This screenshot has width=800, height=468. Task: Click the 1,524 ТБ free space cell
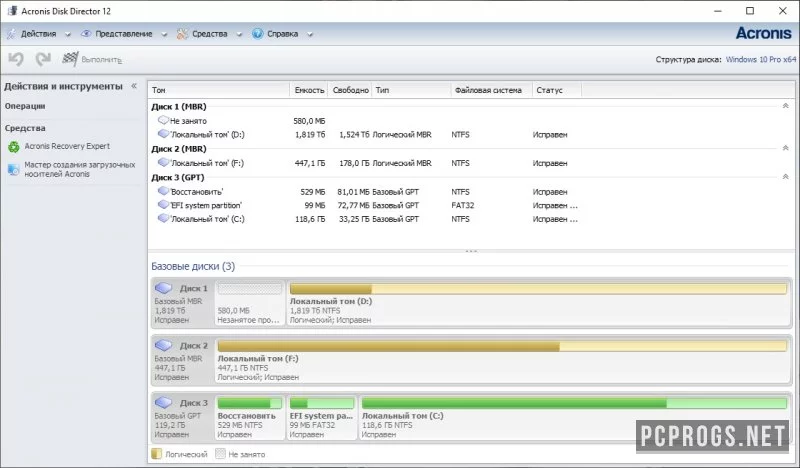point(354,134)
